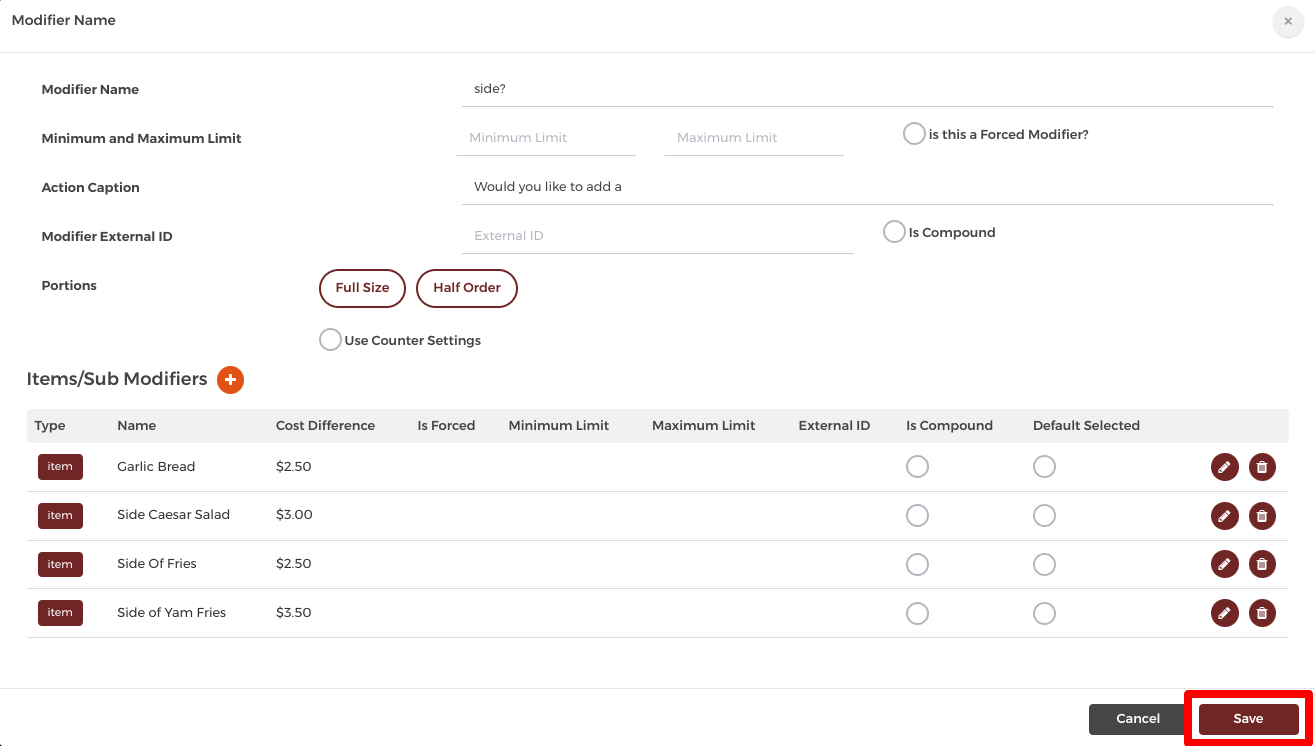Edit the Side Caesar Salad item
The height and width of the screenshot is (746, 1315).
click(x=1224, y=516)
